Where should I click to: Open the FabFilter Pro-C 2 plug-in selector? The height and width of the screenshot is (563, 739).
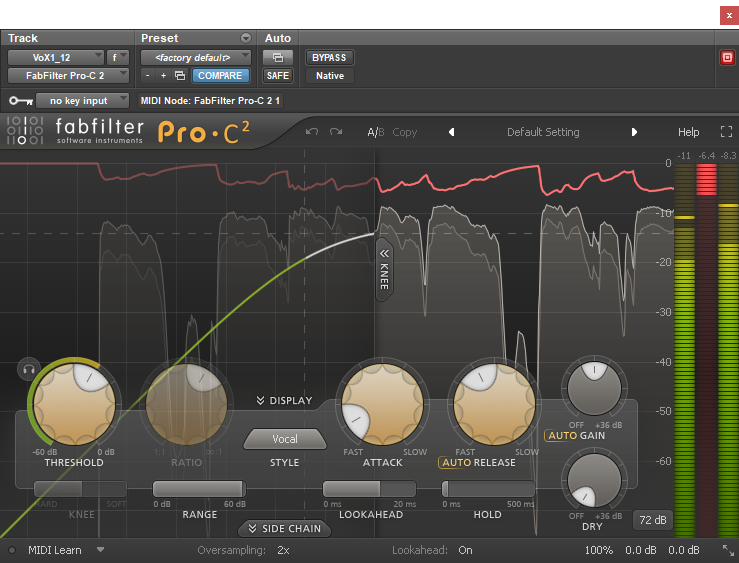tap(68, 75)
